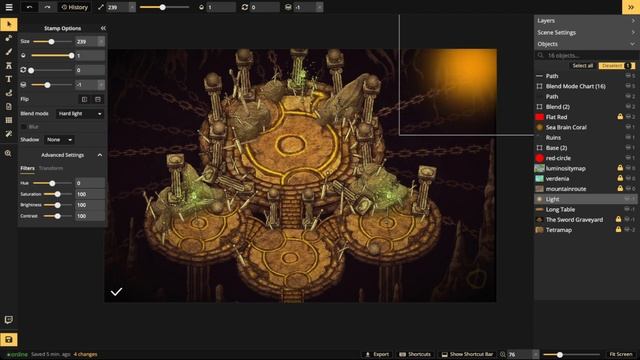
Task: Collapse the Stamp Options panel
Action: pos(103,28)
